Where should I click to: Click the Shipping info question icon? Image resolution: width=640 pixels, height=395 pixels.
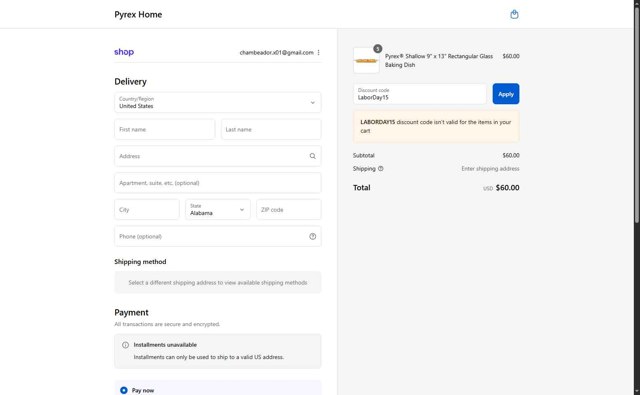pyautogui.click(x=380, y=169)
